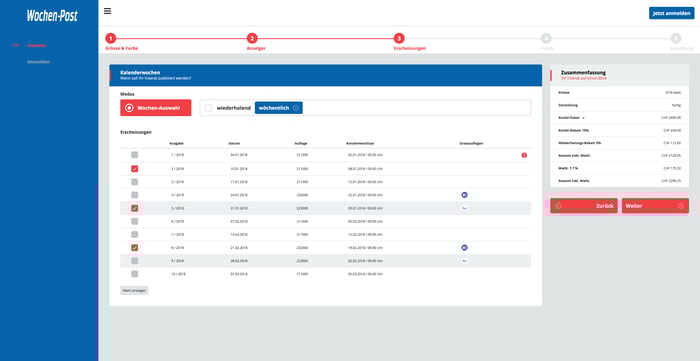Click the Annahmeschluss column header
The width and height of the screenshot is (700, 361).
point(360,143)
